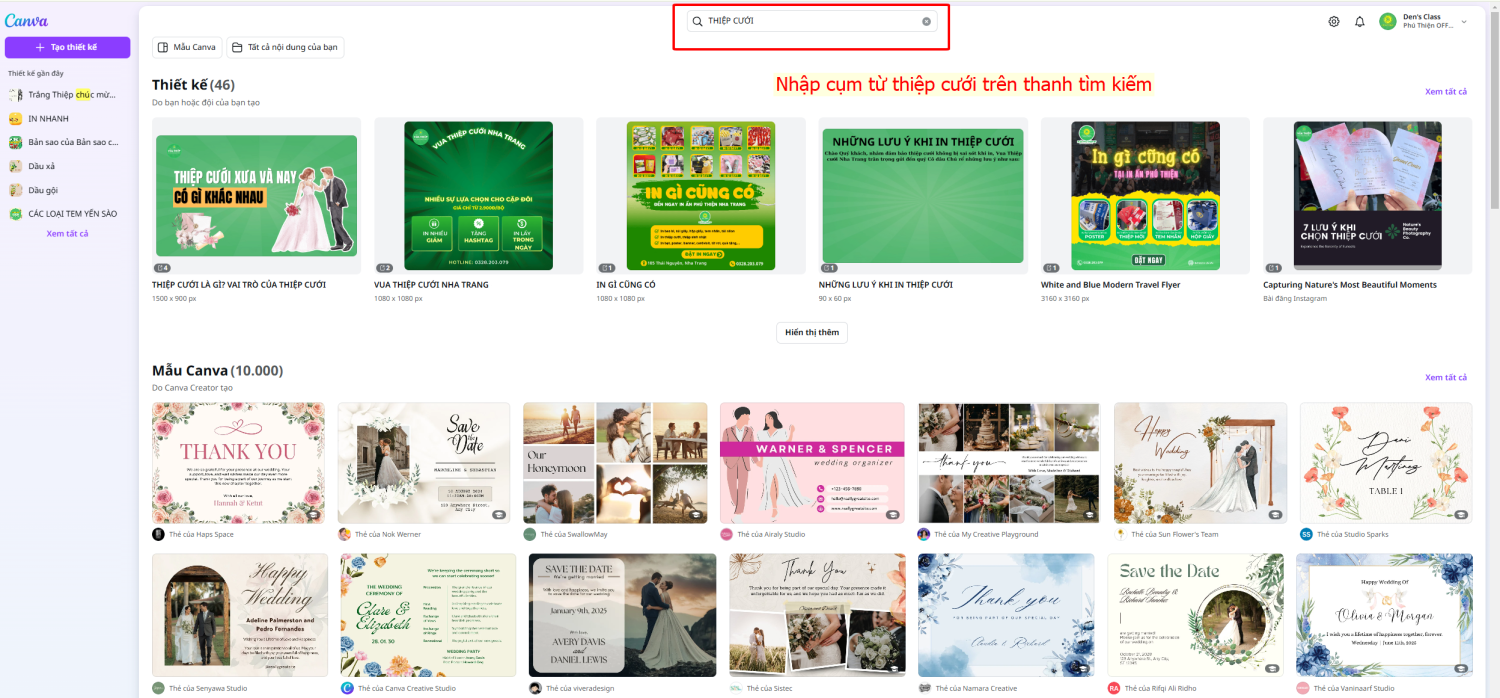Clear the search field with X icon
Viewport: 1500px width, 698px height.
click(926, 21)
